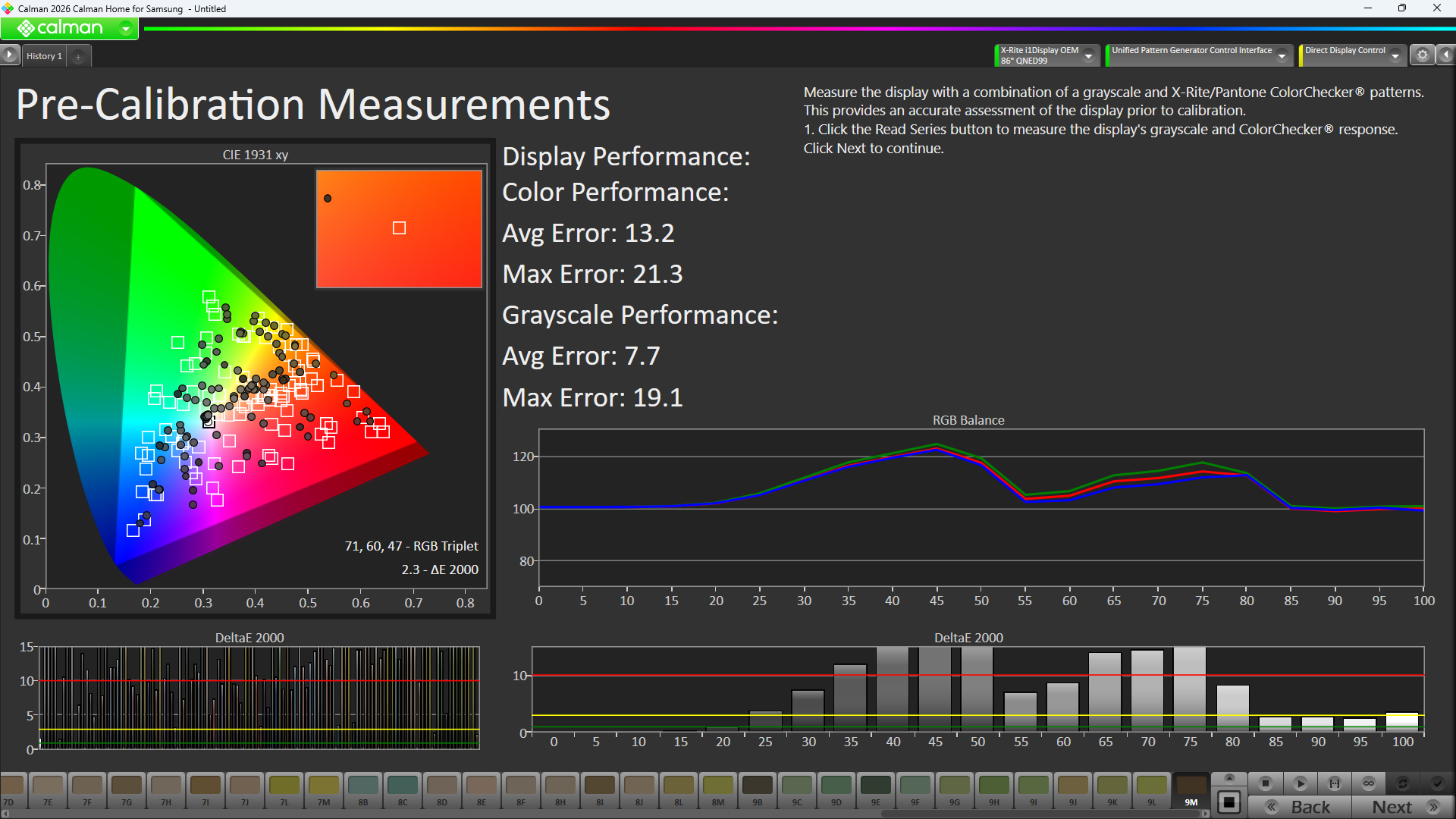This screenshot has width=1456, height=819.
Task: Open the Unified Pattern Generator Control dropdown
Action: pyautogui.click(x=1282, y=55)
